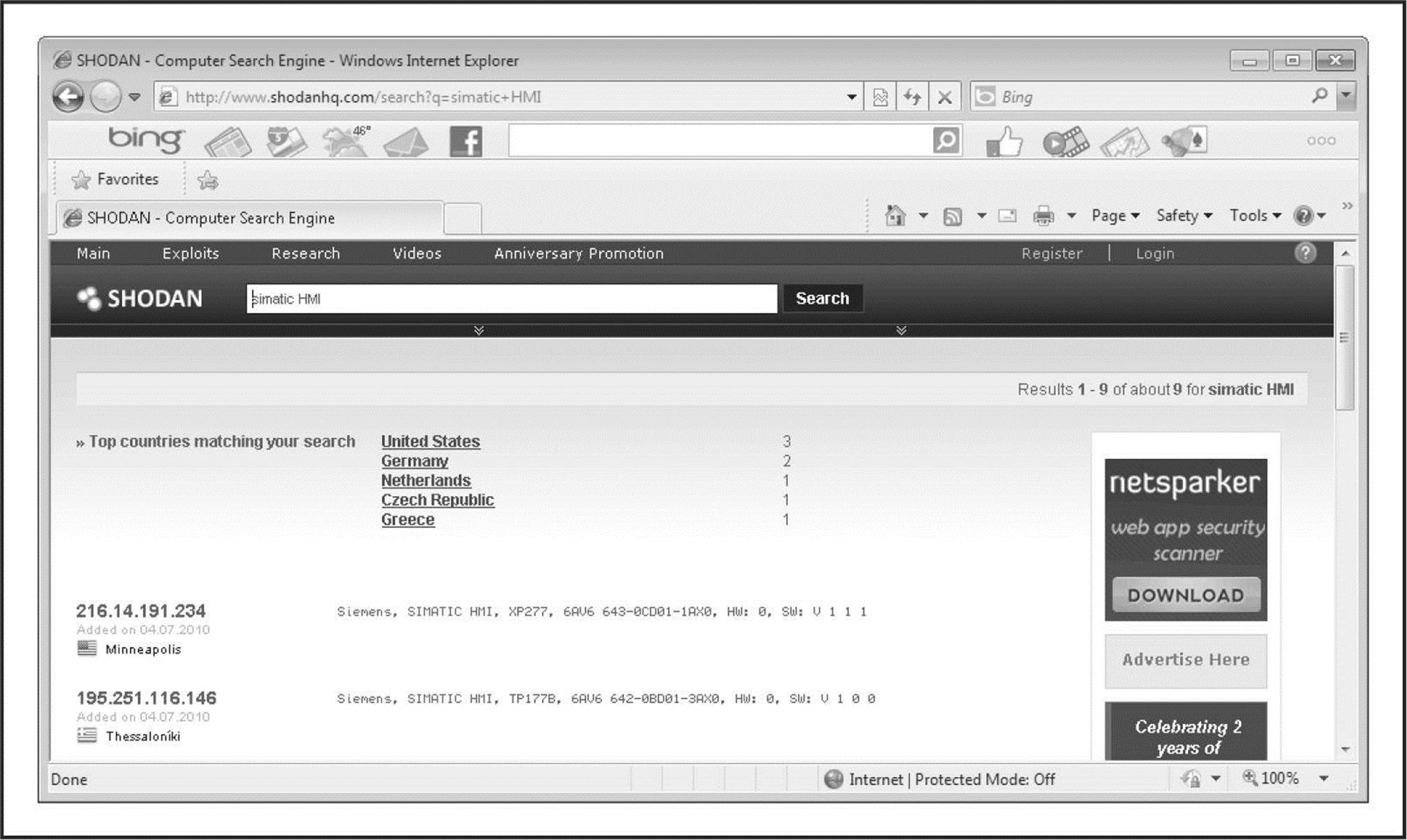Click the SHODAN logo
Viewport: 1407px width, 840px height.
tap(140, 299)
